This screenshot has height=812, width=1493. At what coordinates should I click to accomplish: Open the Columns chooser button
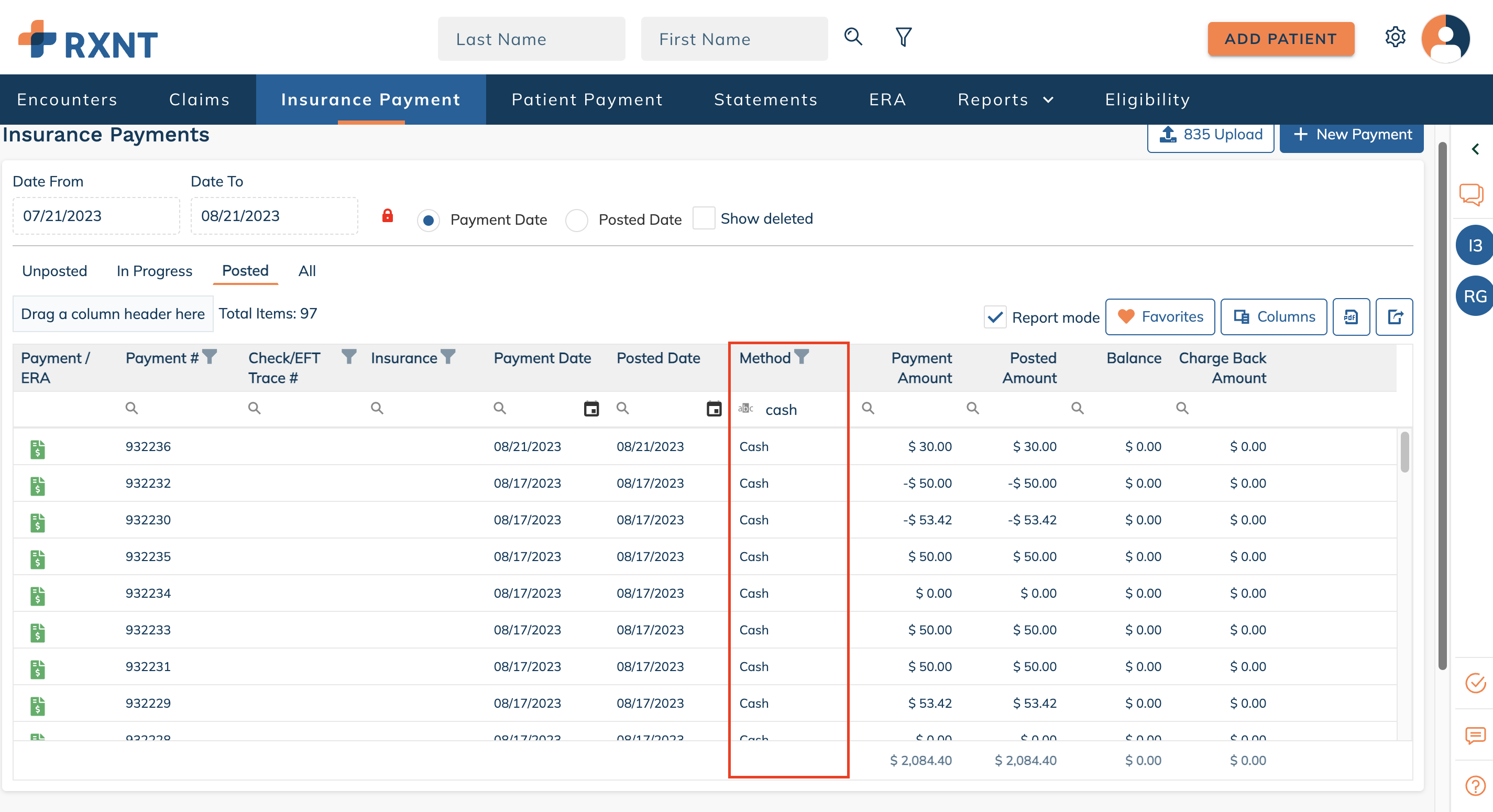pos(1274,317)
